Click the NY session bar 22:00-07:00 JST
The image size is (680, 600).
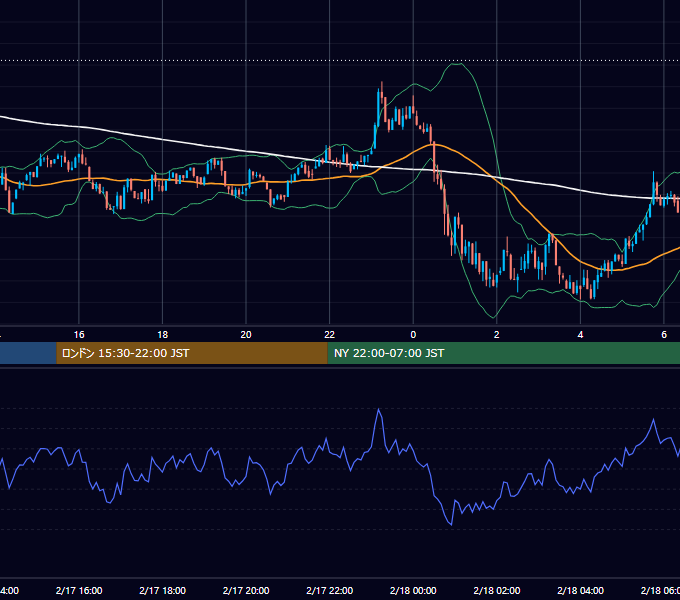pos(503,353)
